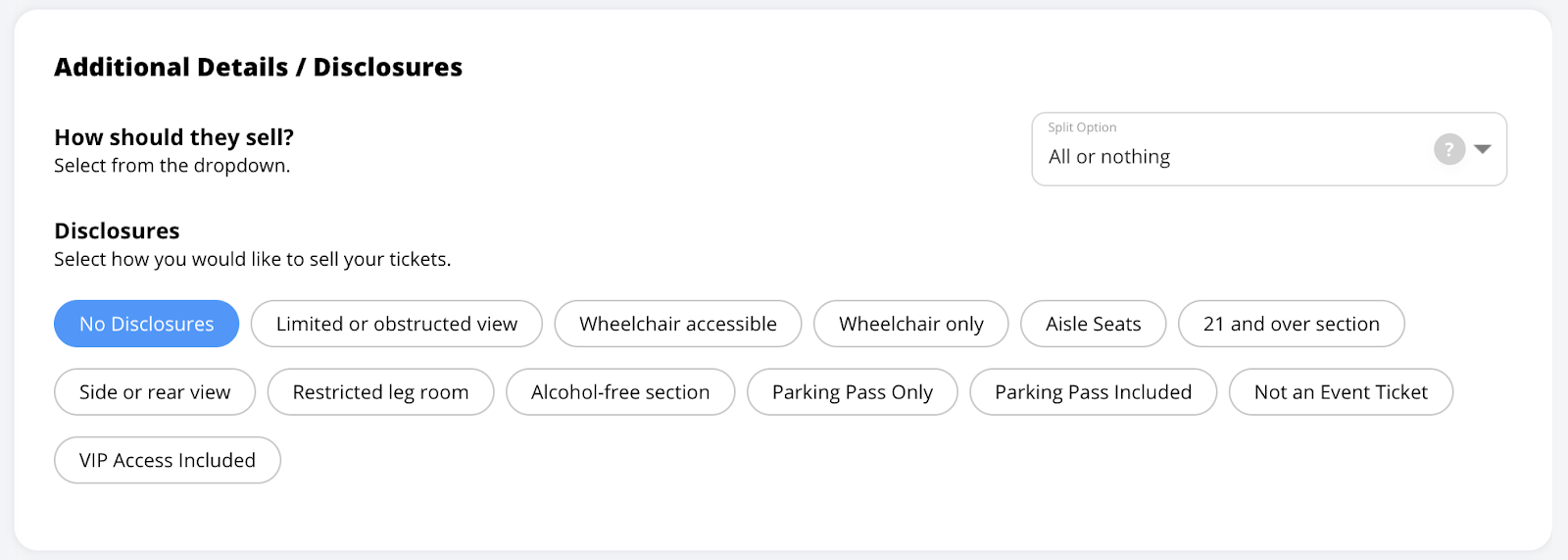The width and height of the screenshot is (1568, 560).
Task: Toggle Restricted leg room disclosure
Action: pos(381,392)
